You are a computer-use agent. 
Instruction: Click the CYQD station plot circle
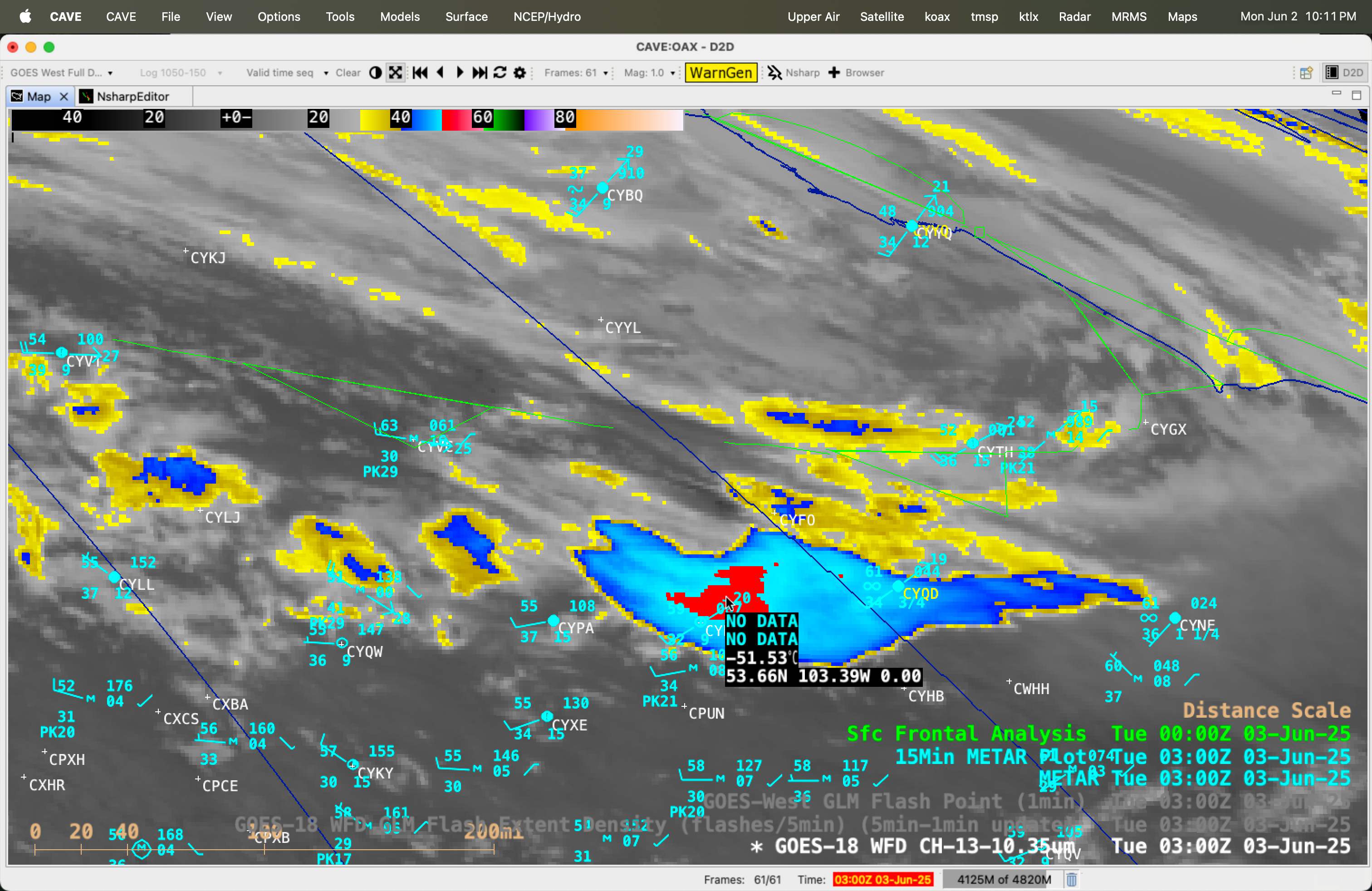897,586
